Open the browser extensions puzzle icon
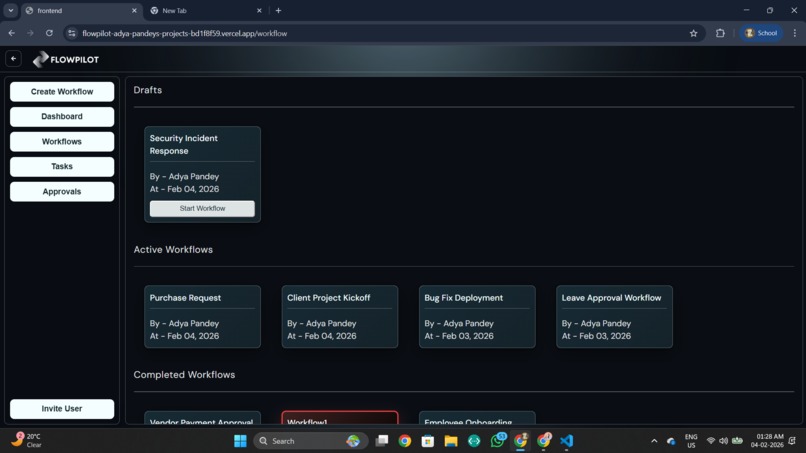Screen dimensions: 806x453 tap(720, 33)
